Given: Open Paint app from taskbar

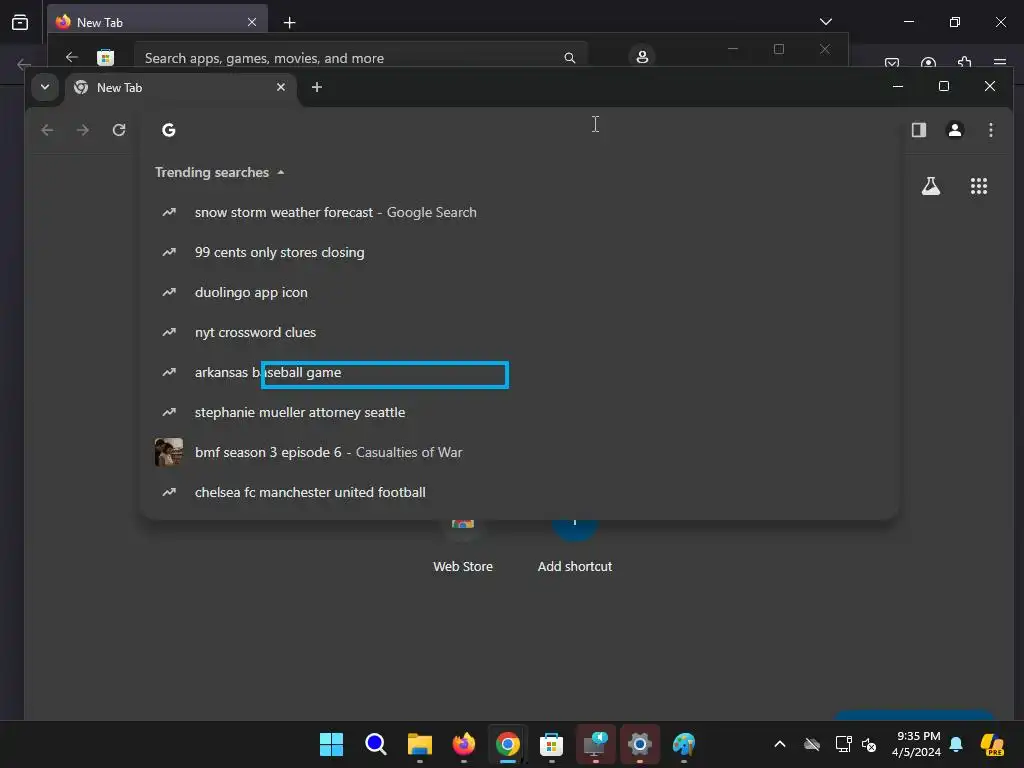Looking at the screenshot, I should click(684, 744).
